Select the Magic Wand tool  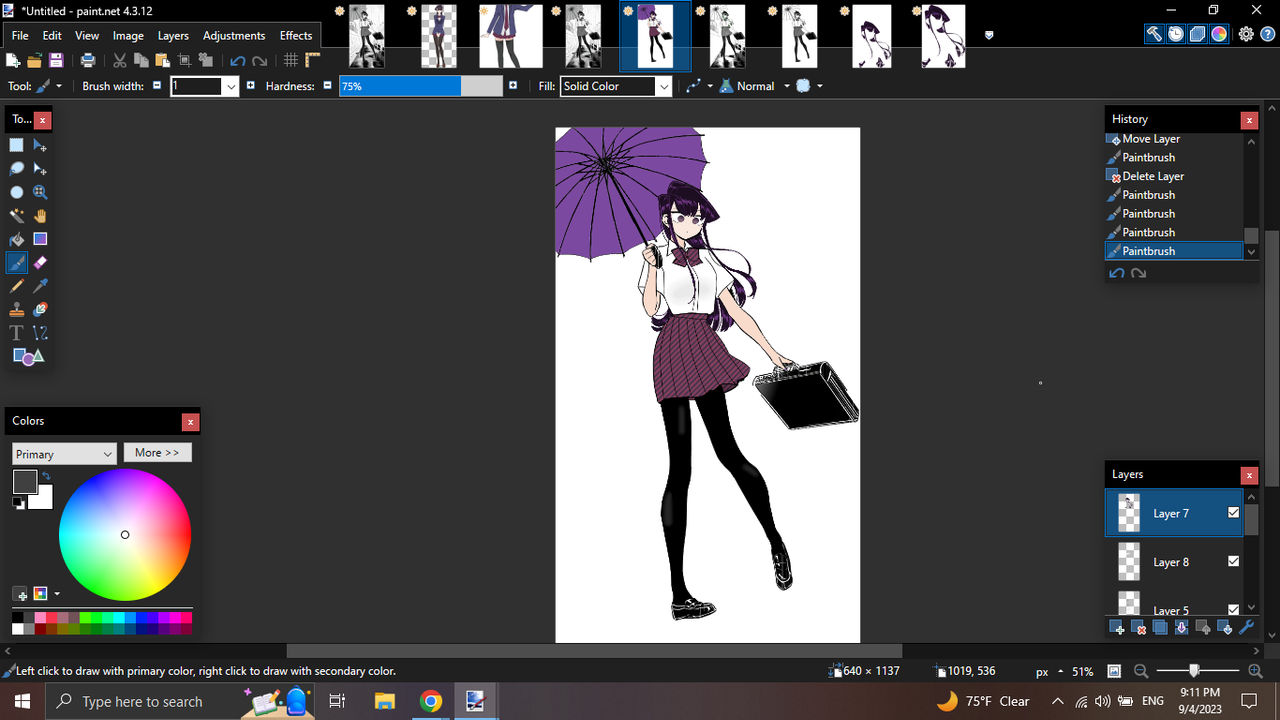(x=17, y=215)
